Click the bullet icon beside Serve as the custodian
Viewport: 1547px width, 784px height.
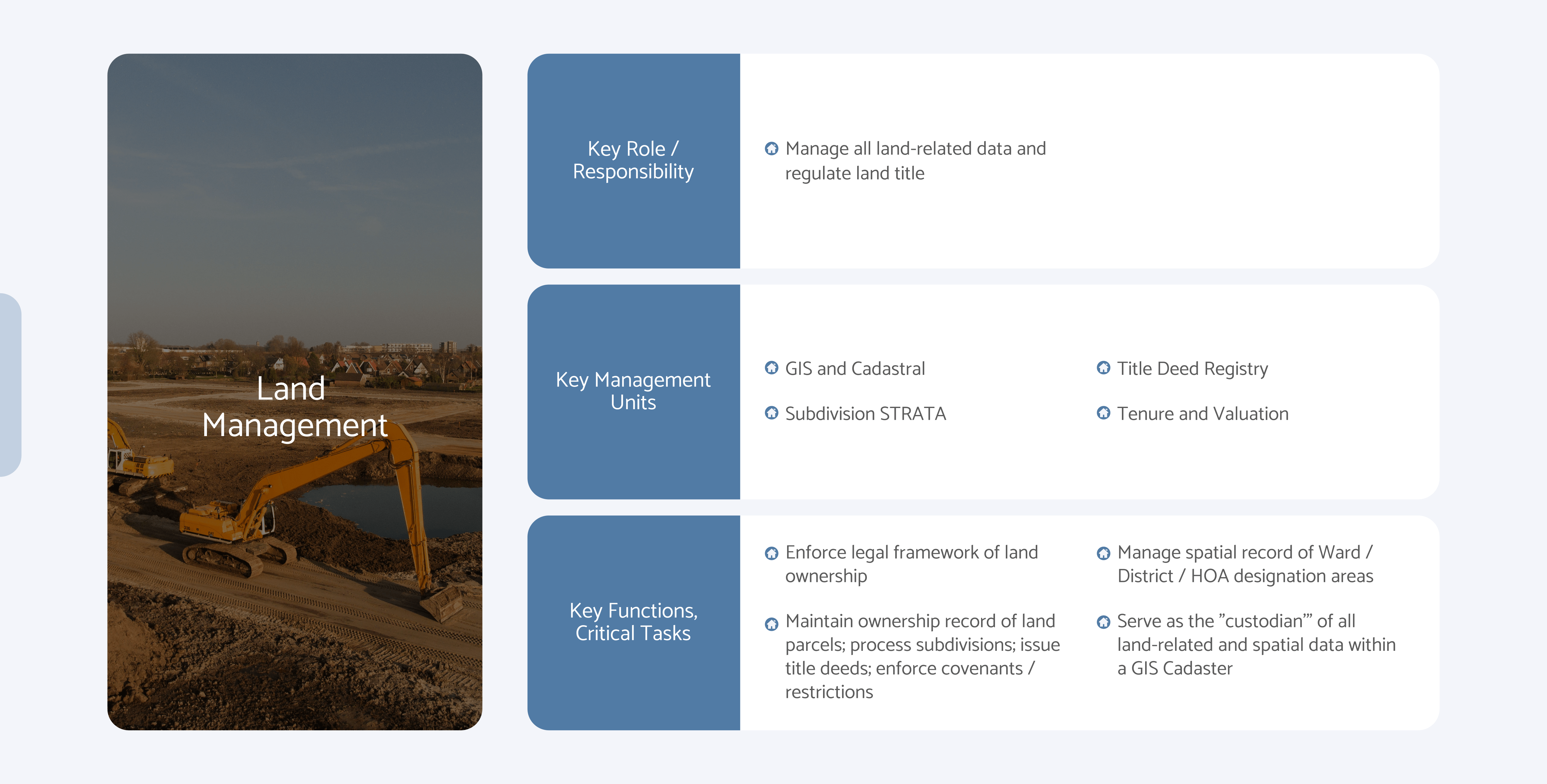[1103, 622]
